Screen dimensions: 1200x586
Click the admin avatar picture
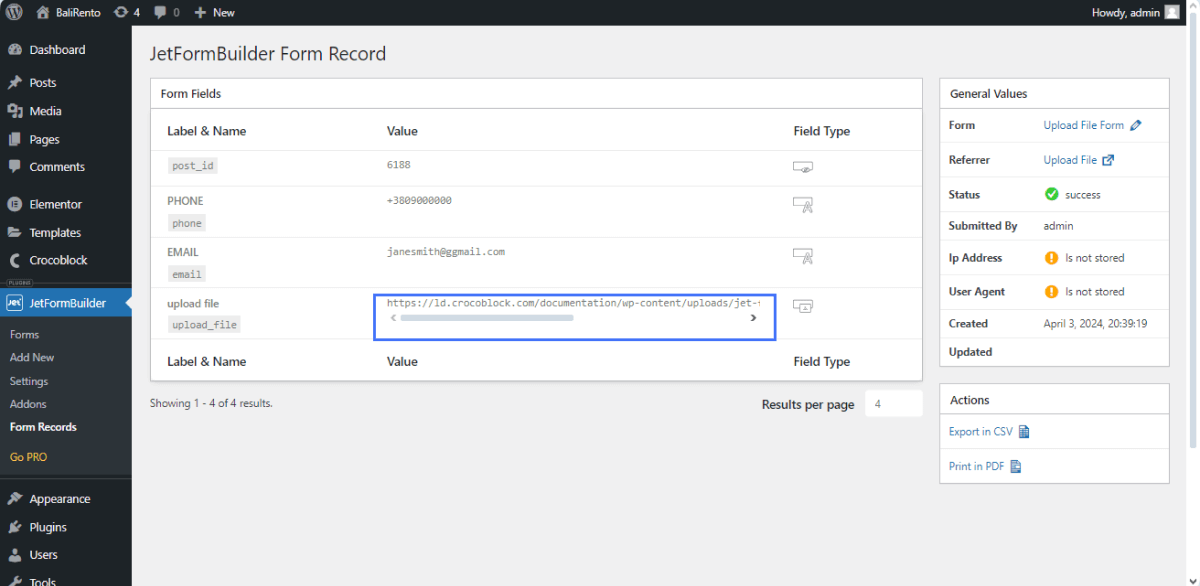pos(1171,12)
